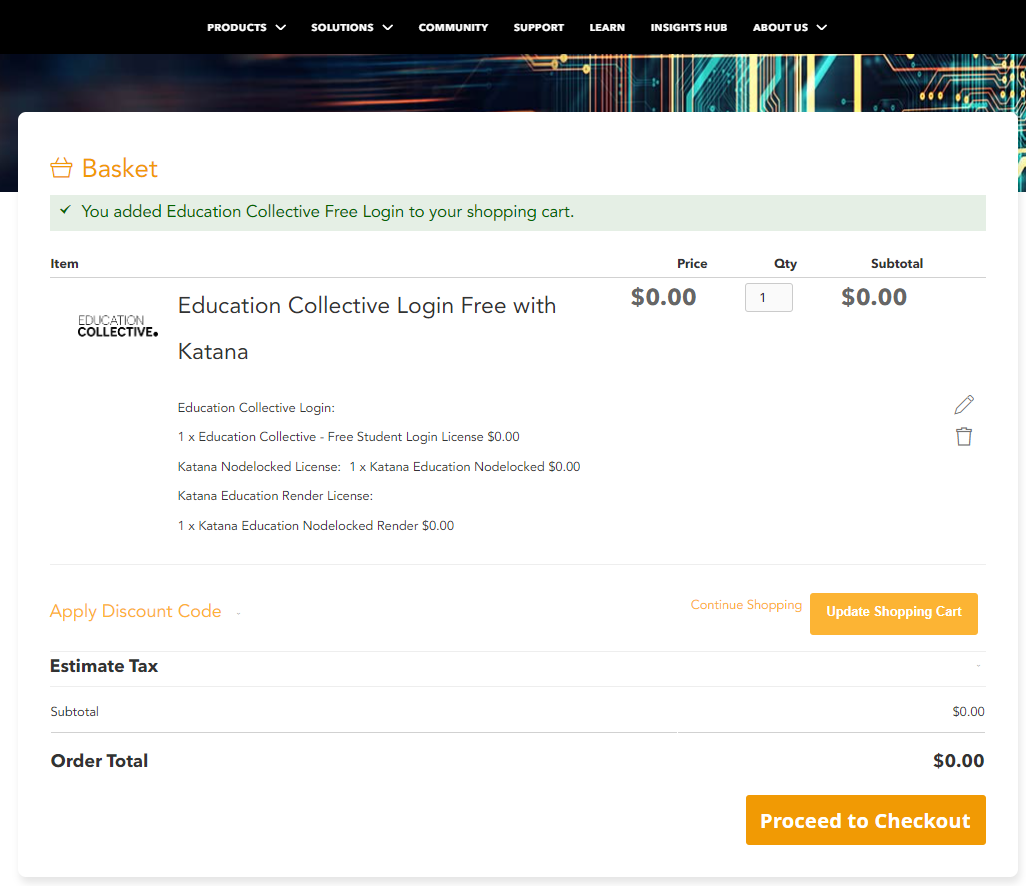
Task: Expand the Apply Discount Code section
Action: (x=145, y=611)
